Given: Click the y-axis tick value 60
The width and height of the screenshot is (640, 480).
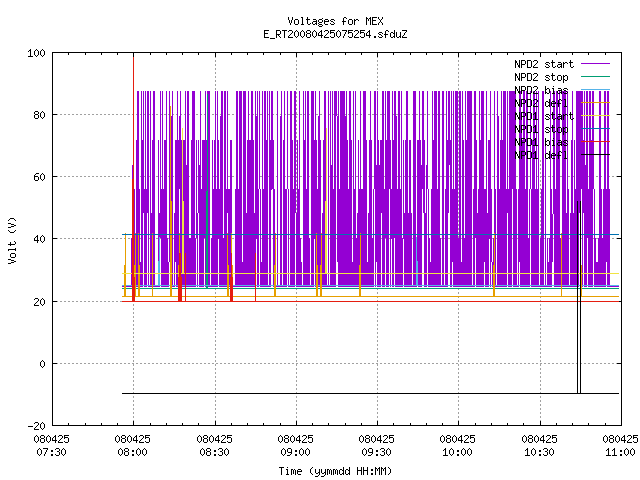Looking at the screenshot, I should [40, 177].
